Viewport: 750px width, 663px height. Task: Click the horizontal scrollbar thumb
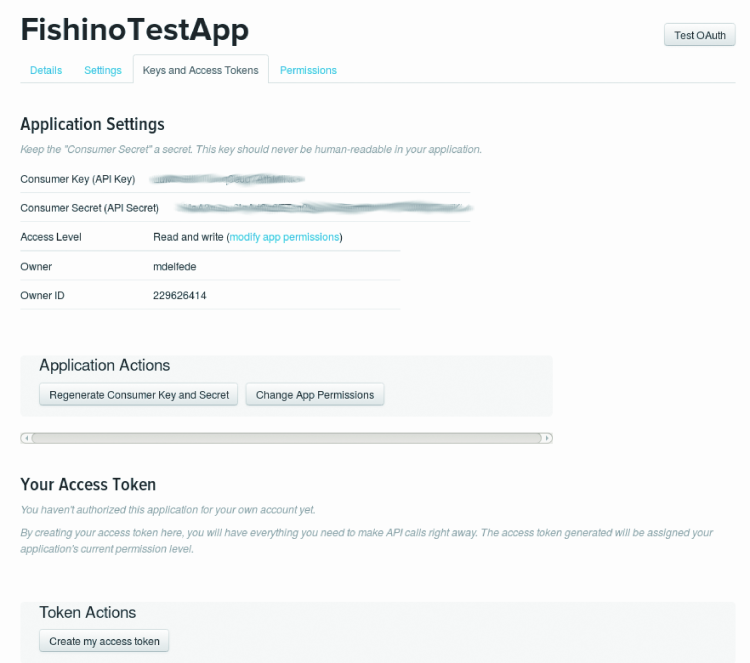(x=287, y=438)
